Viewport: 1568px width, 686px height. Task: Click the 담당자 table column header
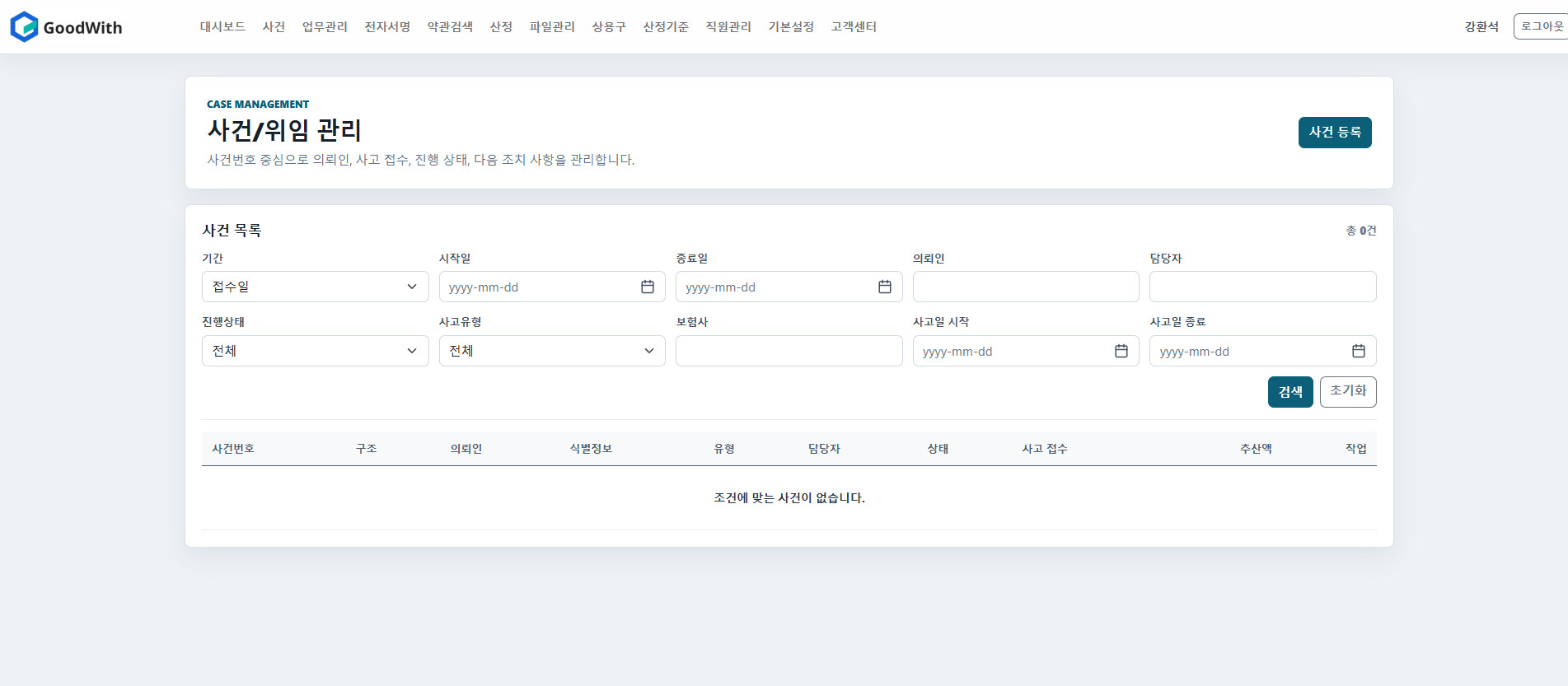(824, 449)
